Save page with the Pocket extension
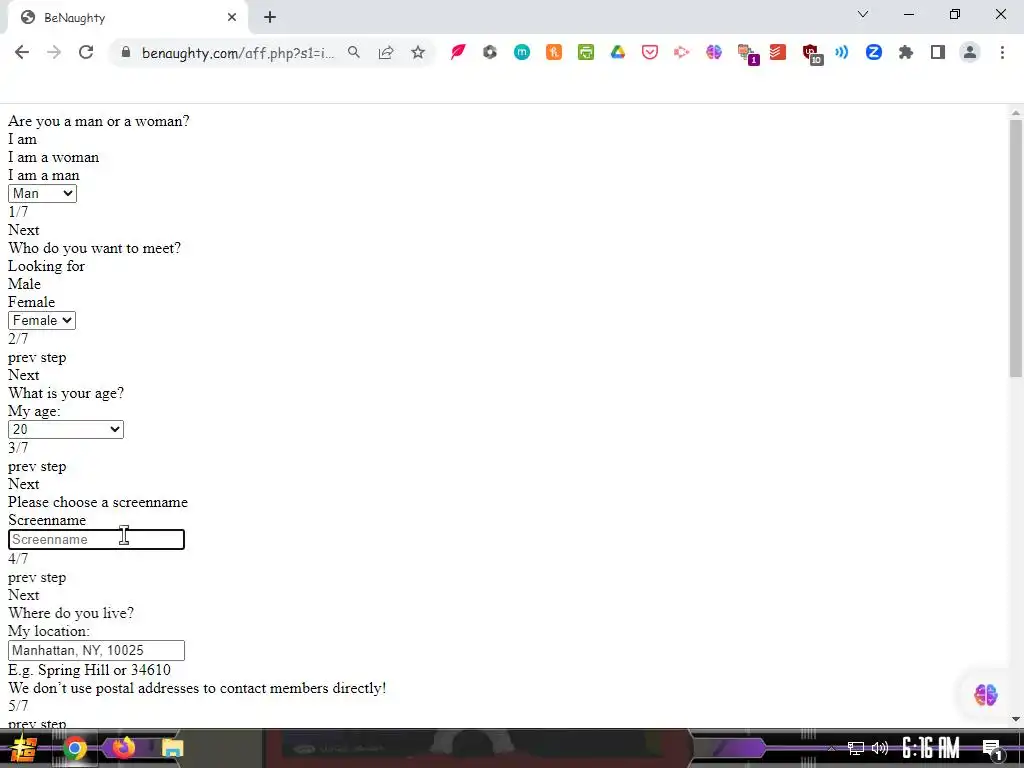The width and height of the screenshot is (1024, 768). click(x=650, y=52)
